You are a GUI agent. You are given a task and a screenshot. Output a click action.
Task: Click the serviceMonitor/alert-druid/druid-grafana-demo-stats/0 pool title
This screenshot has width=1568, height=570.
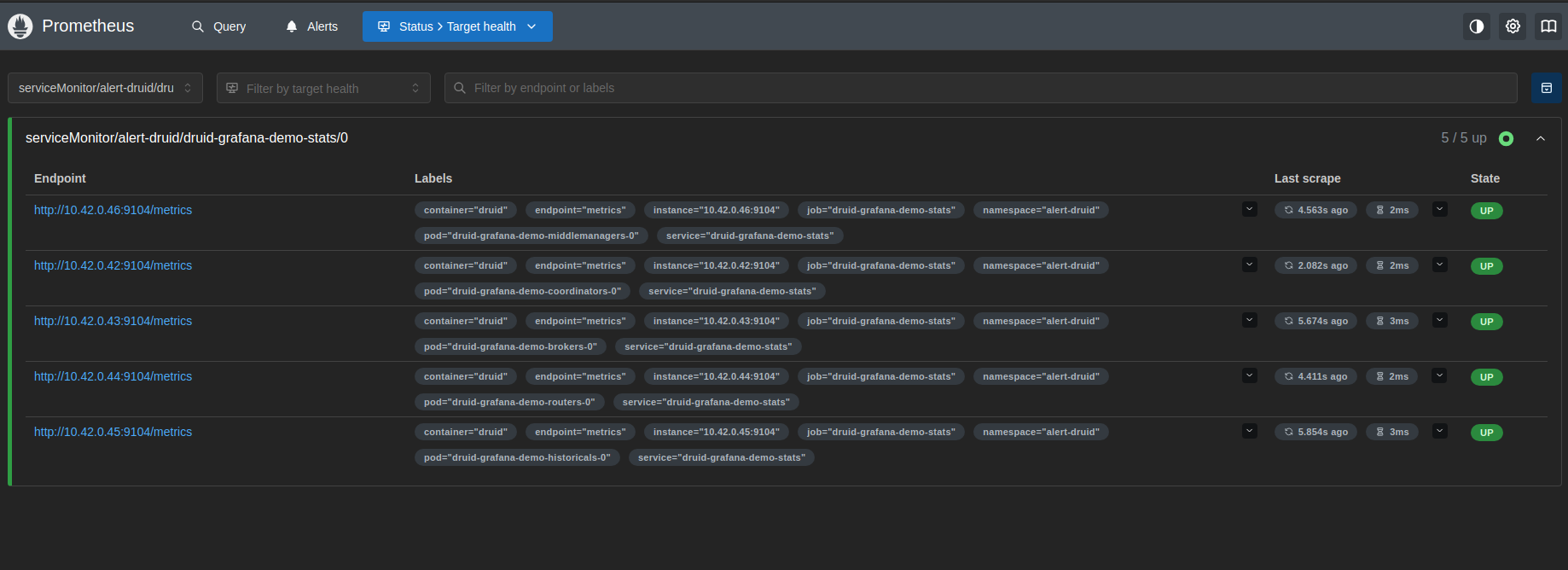(187, 138)
